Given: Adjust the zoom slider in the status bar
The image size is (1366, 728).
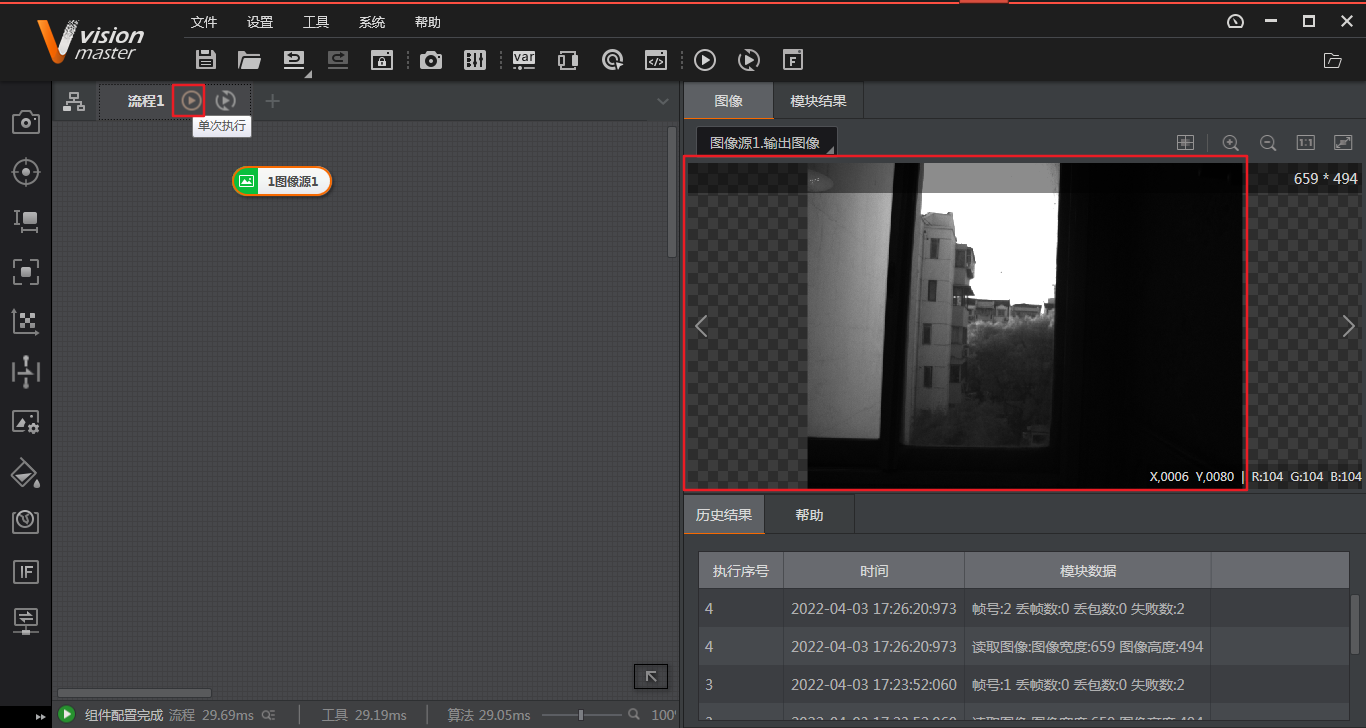Looking at the screenshot, I should 583,715.
